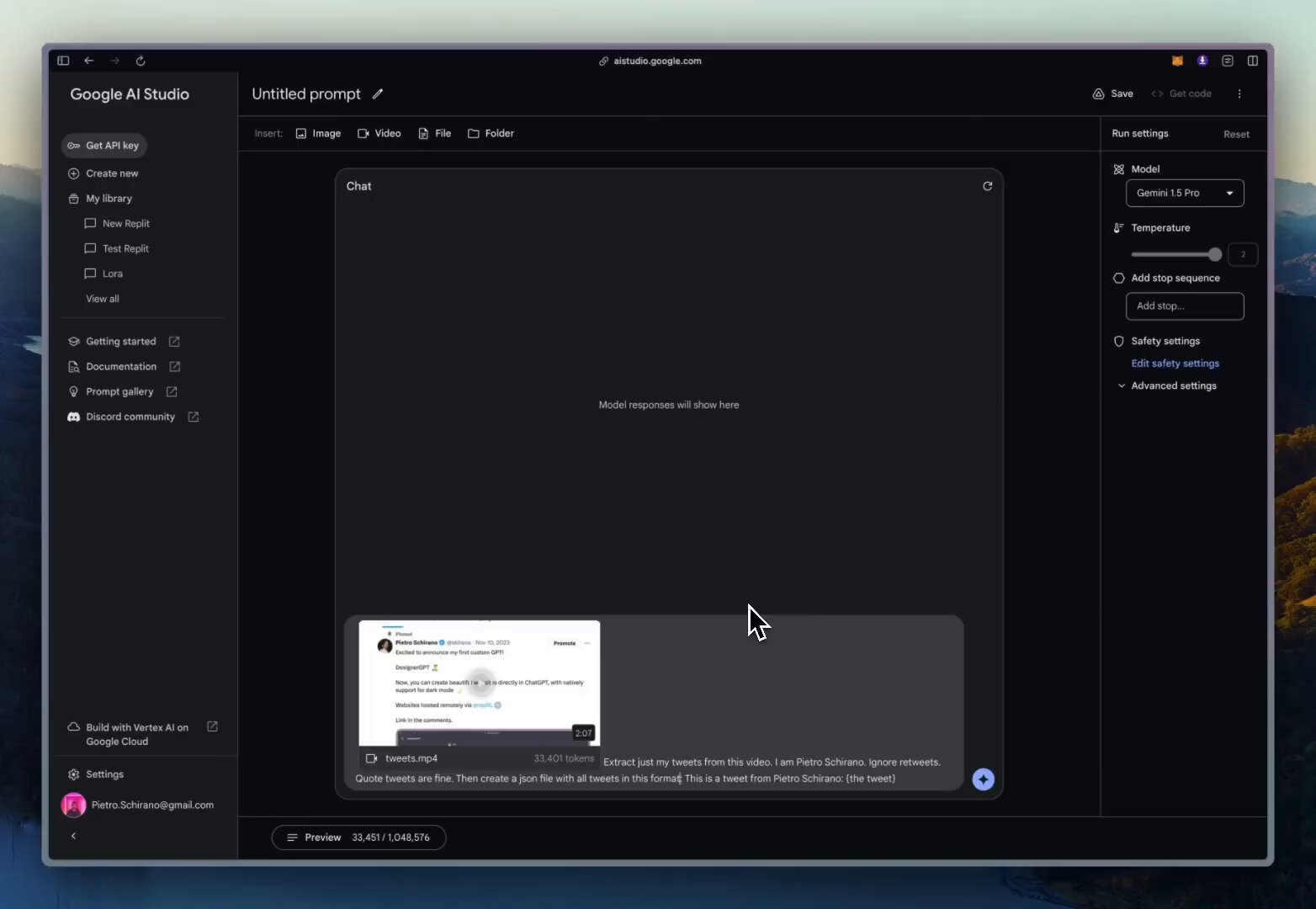This screenshot has width=1316, height=909.
Task: Open the browser split view icon
Action: [x=1252, y=61]
